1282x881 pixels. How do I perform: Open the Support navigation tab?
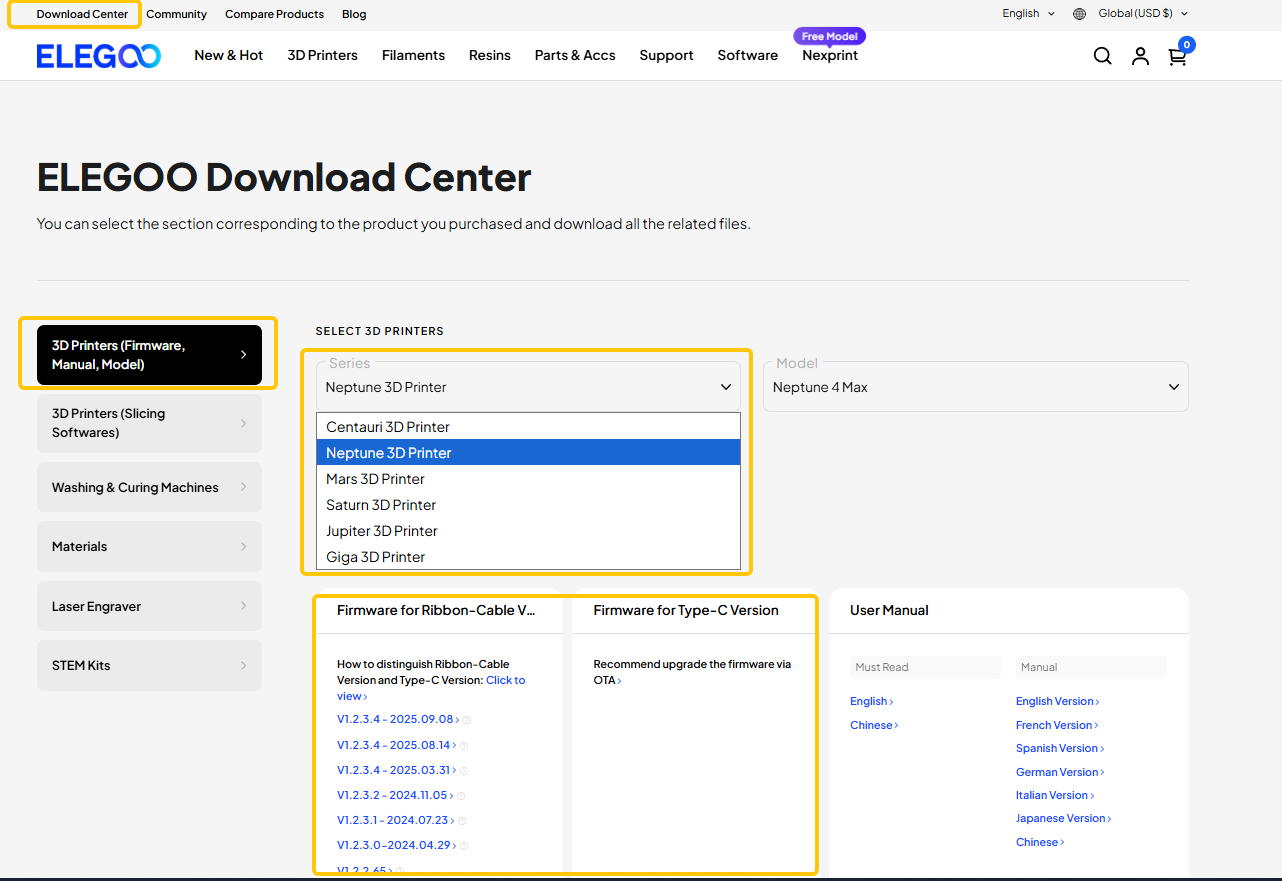click(666, 56)
